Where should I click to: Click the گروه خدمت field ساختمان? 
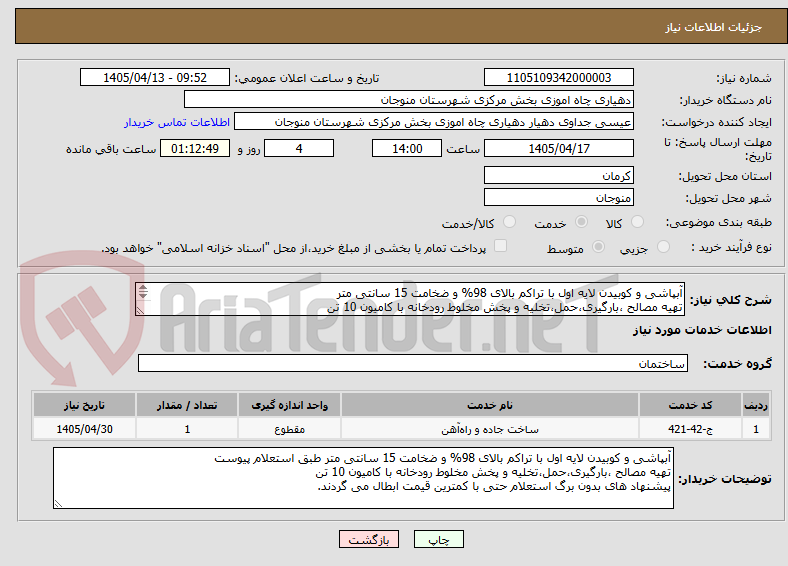413,363
